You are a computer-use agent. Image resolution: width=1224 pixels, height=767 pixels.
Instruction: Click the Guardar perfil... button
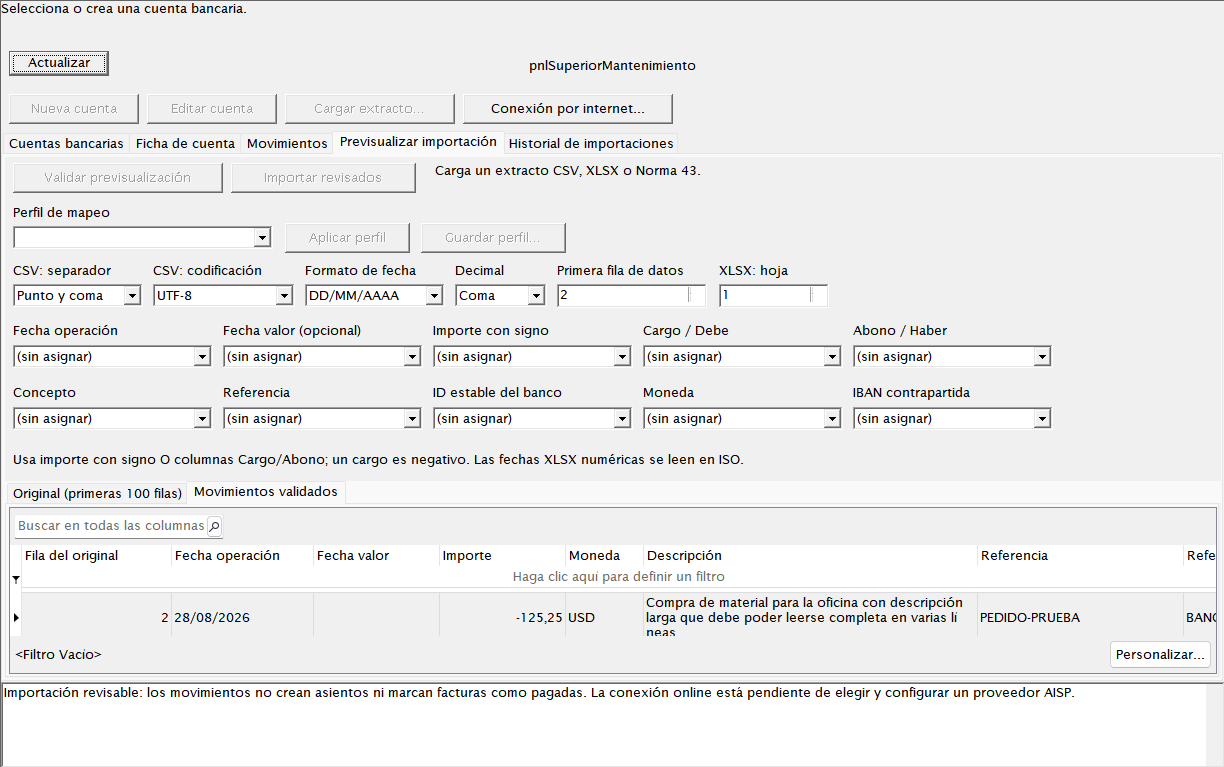(493, 238)
